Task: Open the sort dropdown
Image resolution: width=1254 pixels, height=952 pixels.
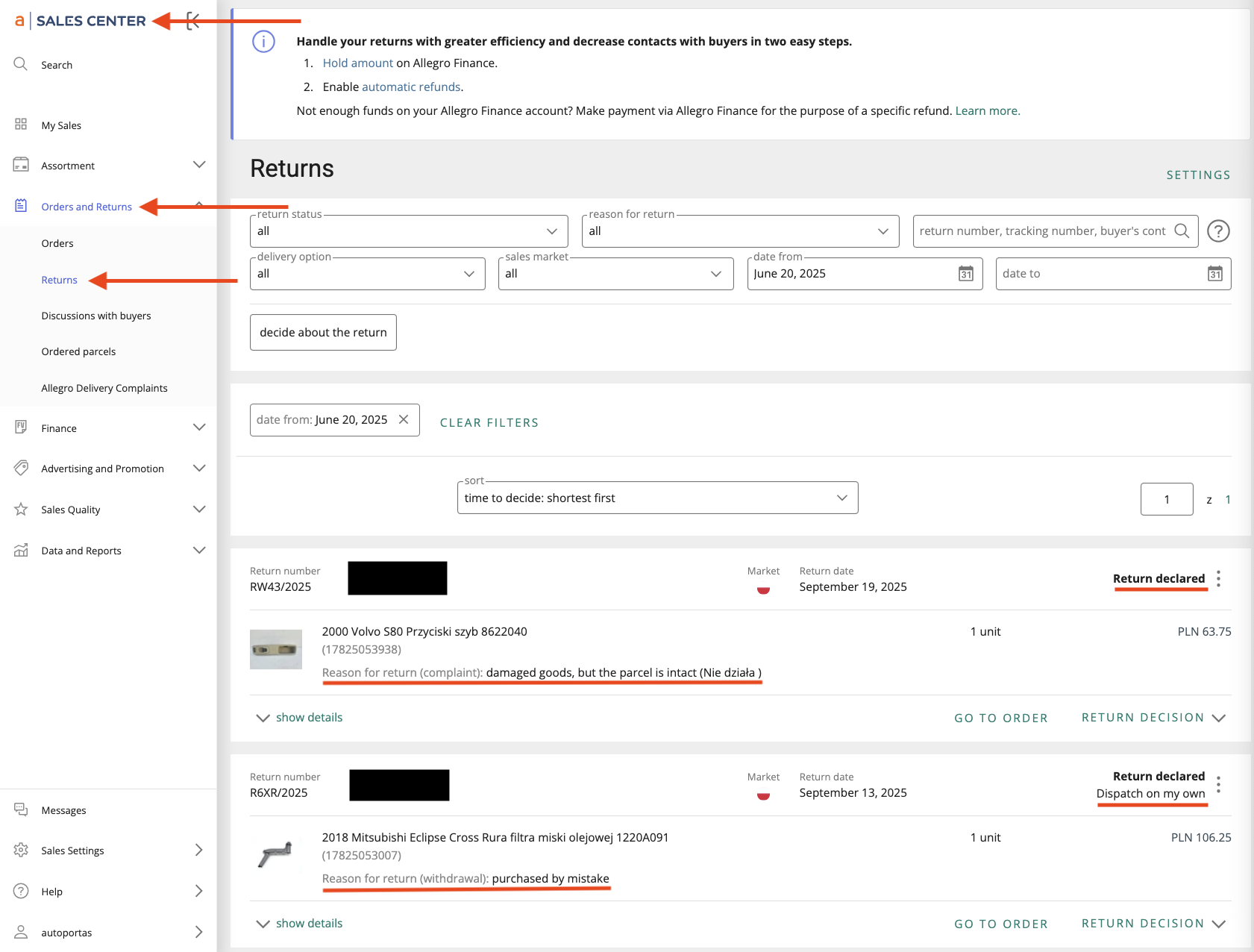Action: point(657,498)
